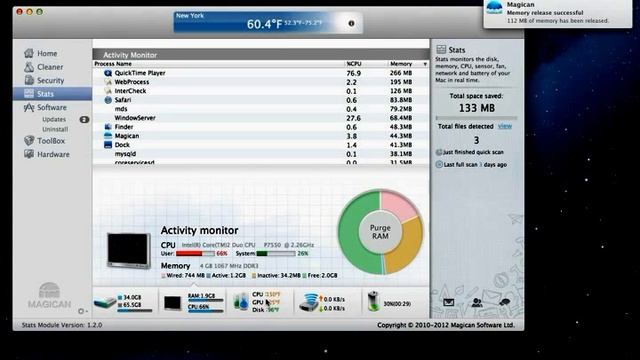Click the Dock icon in list

pyautogui.click(x=108, y=145)
